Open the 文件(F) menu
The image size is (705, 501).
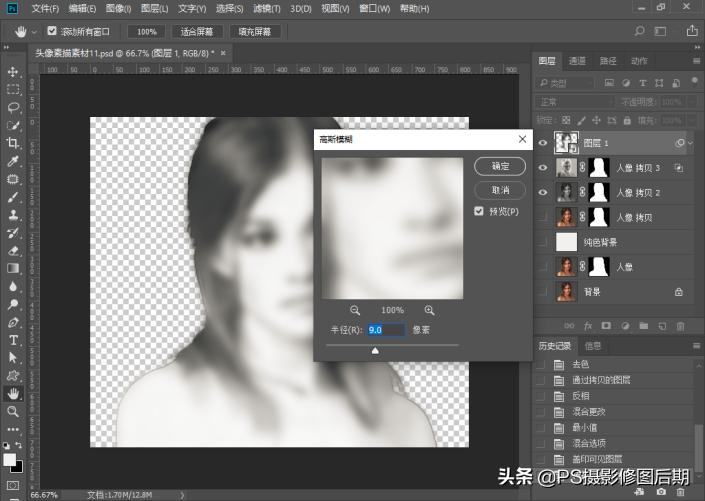point(45,9)
